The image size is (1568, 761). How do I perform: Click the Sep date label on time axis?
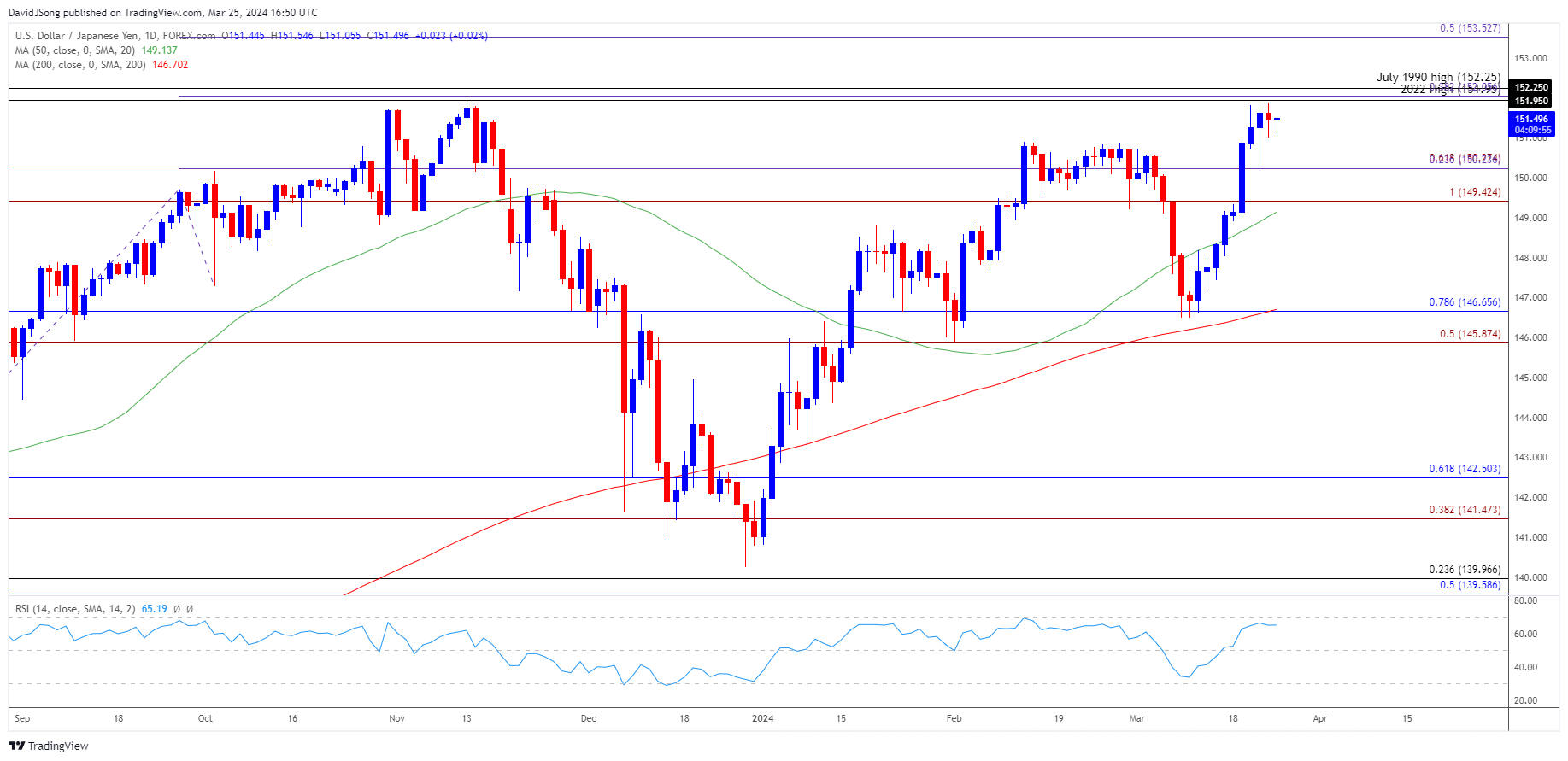(22, 718)
